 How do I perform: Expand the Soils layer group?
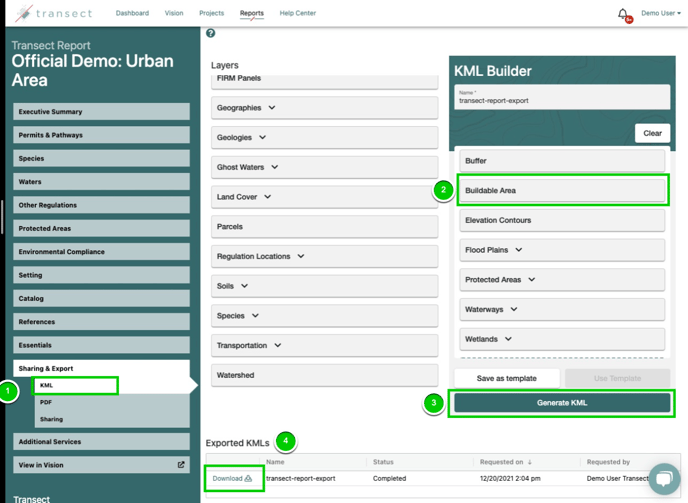[x=244, y=286]
